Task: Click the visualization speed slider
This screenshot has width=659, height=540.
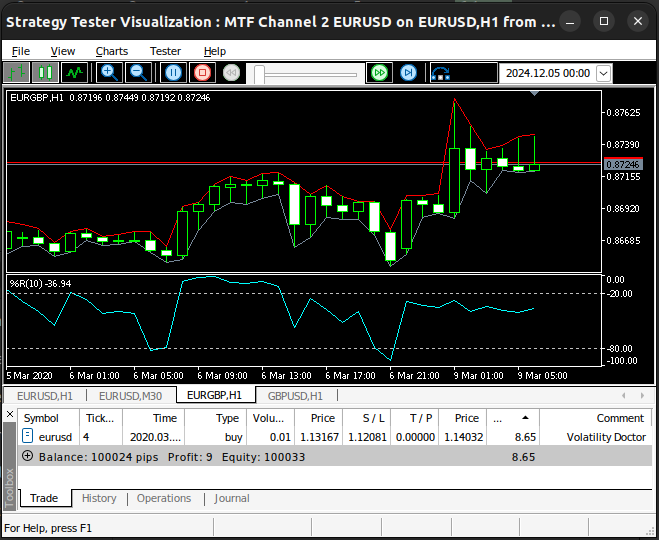Action: (x=306, y=75)
